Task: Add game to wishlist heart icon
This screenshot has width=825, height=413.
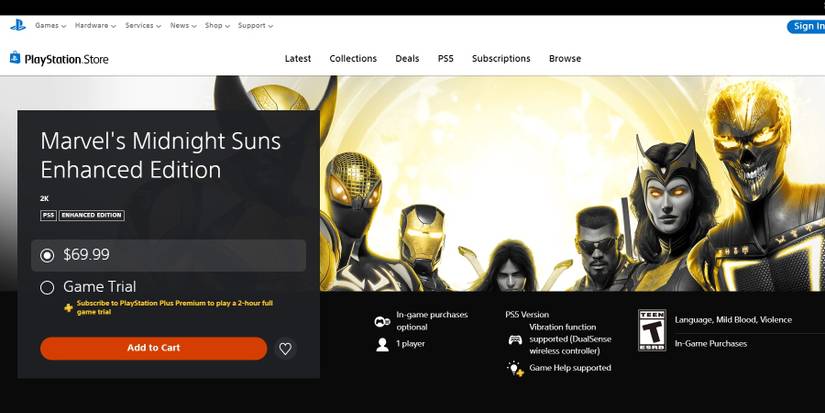Action: pos(285,348)
